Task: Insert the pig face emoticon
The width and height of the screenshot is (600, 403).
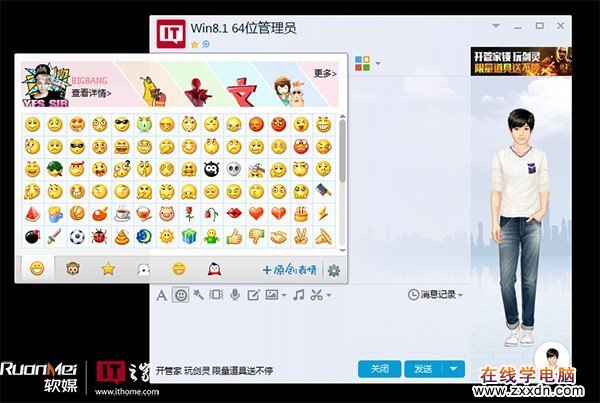Action: [166, 214]
